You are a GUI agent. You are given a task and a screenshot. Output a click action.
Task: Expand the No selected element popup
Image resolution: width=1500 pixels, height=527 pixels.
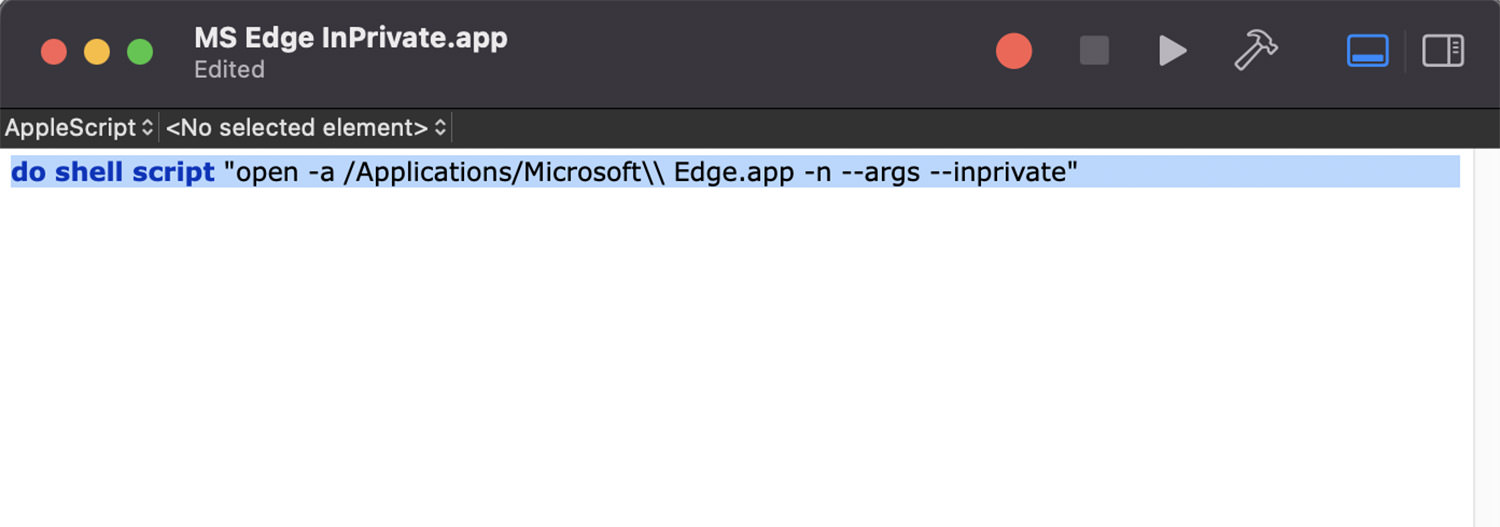coord(306,128)
